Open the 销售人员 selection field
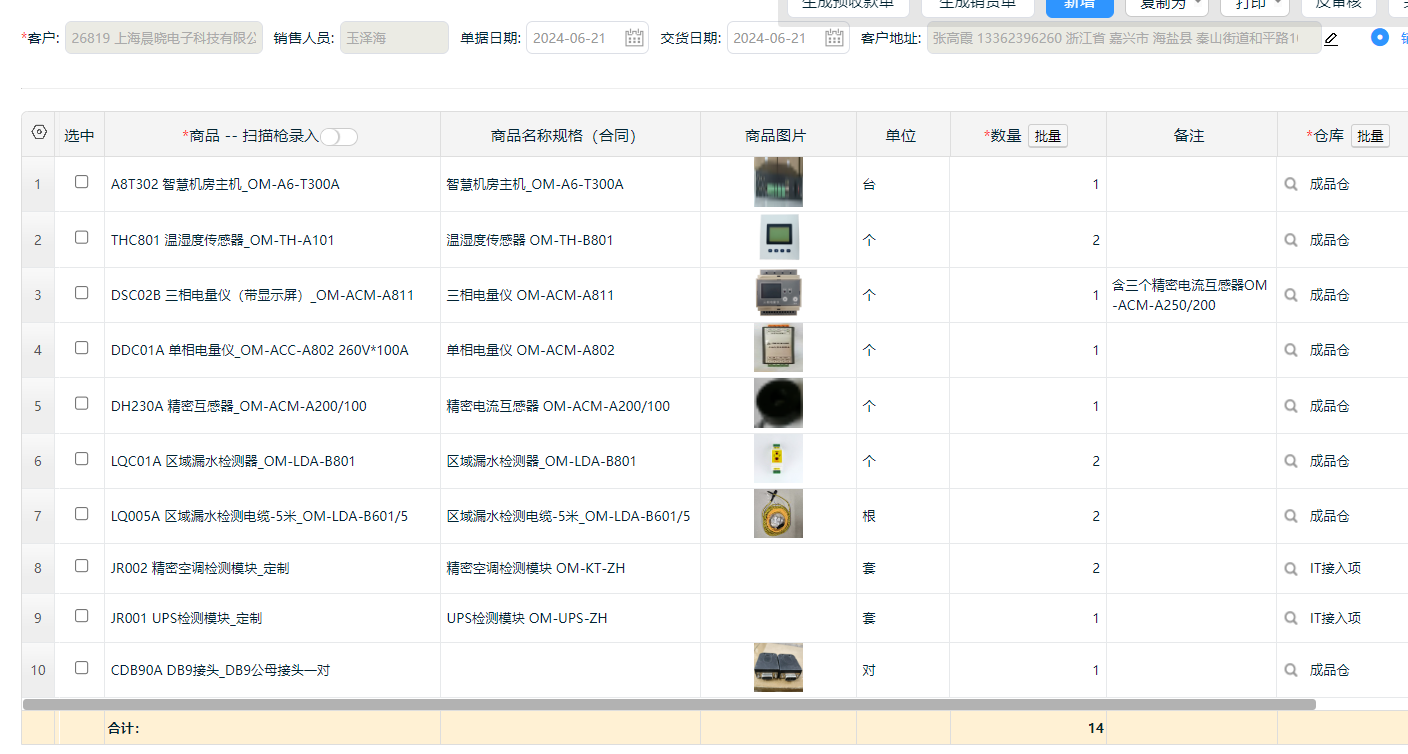Screen dimensions: 1408x754 click(x=394, y=38)
